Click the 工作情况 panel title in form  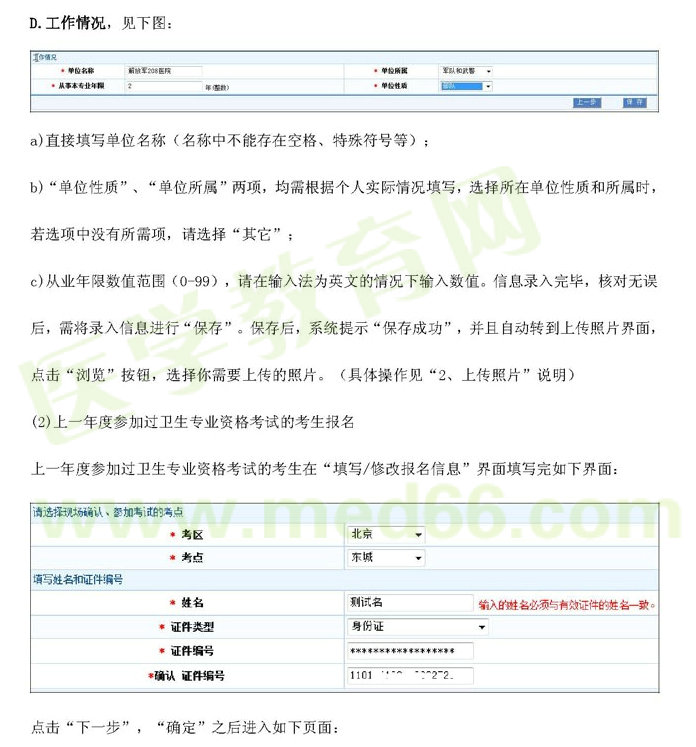tap(45, 58)
